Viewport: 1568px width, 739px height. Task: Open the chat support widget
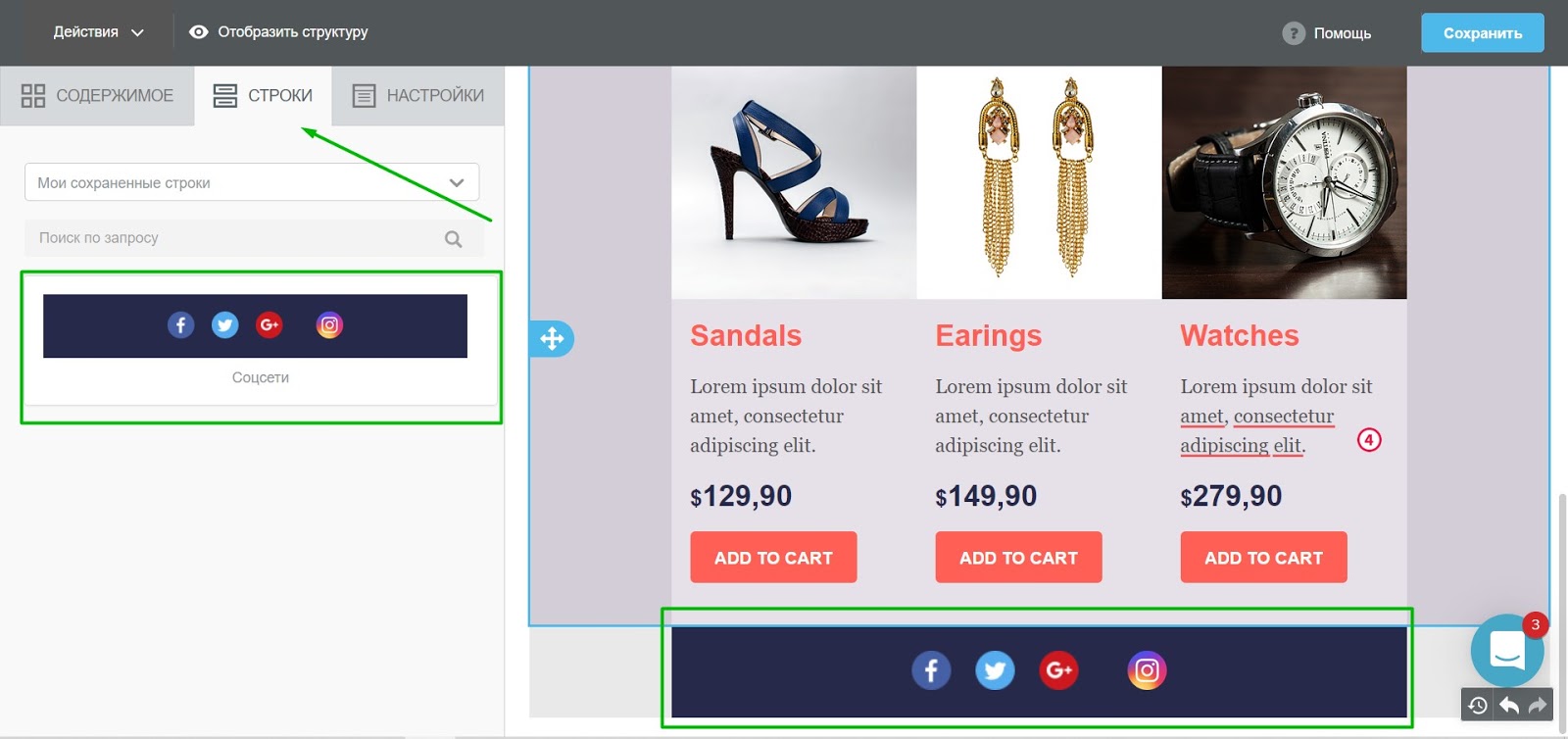(1507, 650)
